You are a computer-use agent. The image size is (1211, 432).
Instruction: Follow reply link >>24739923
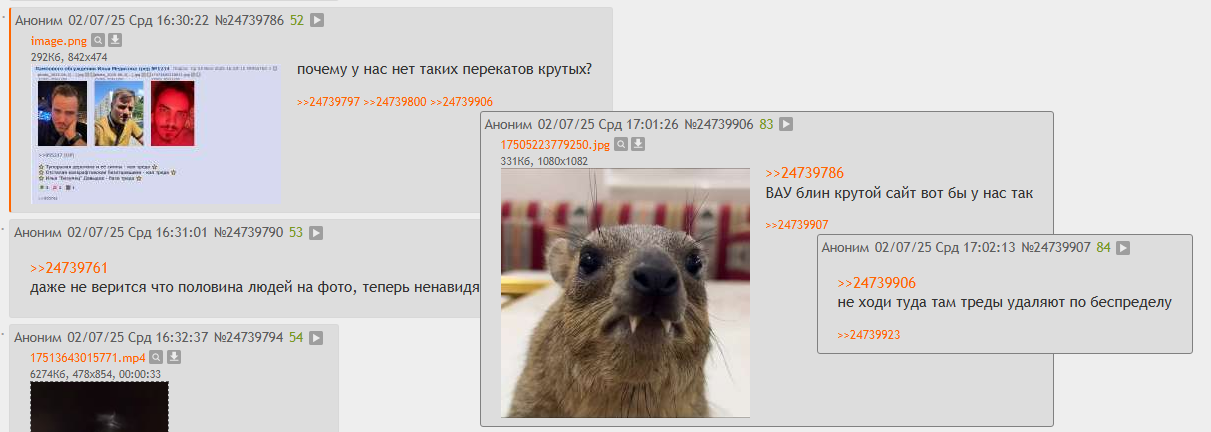[x=869, y=335]
